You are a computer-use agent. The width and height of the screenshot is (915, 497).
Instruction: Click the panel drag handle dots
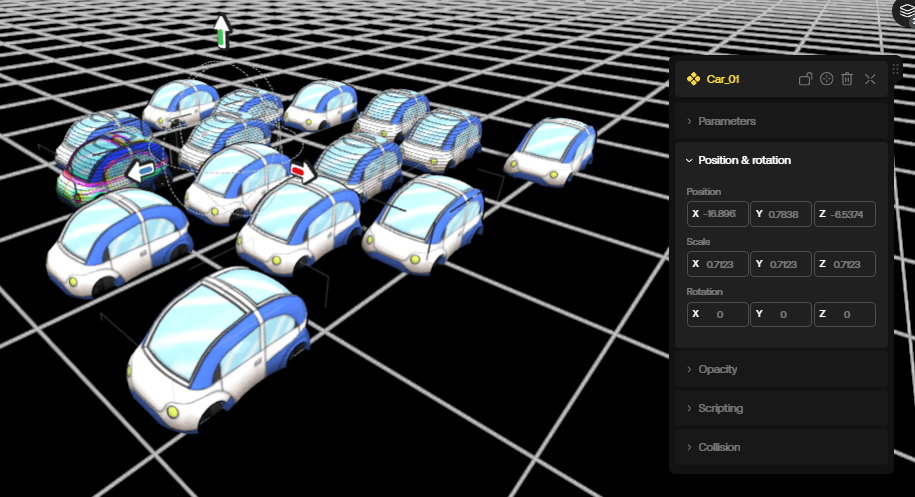[896, 69]
